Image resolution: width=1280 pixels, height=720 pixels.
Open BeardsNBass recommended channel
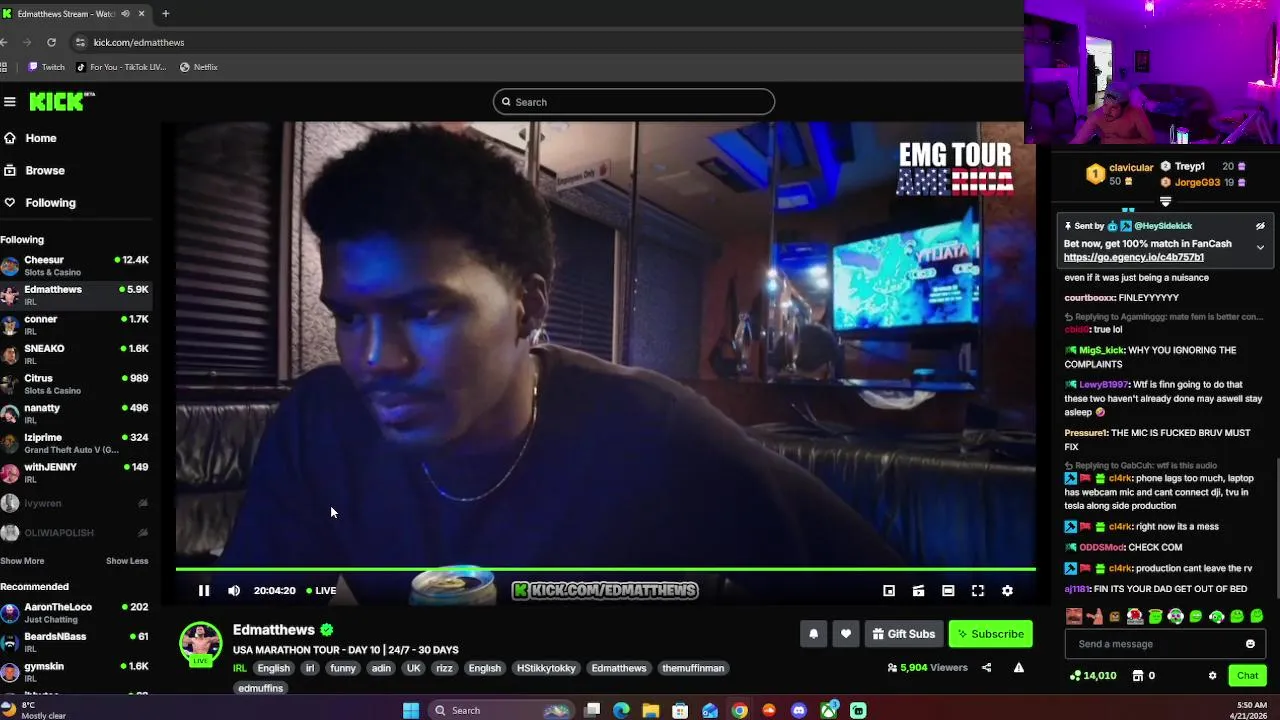pyautogui.click(x=76, y=642)
